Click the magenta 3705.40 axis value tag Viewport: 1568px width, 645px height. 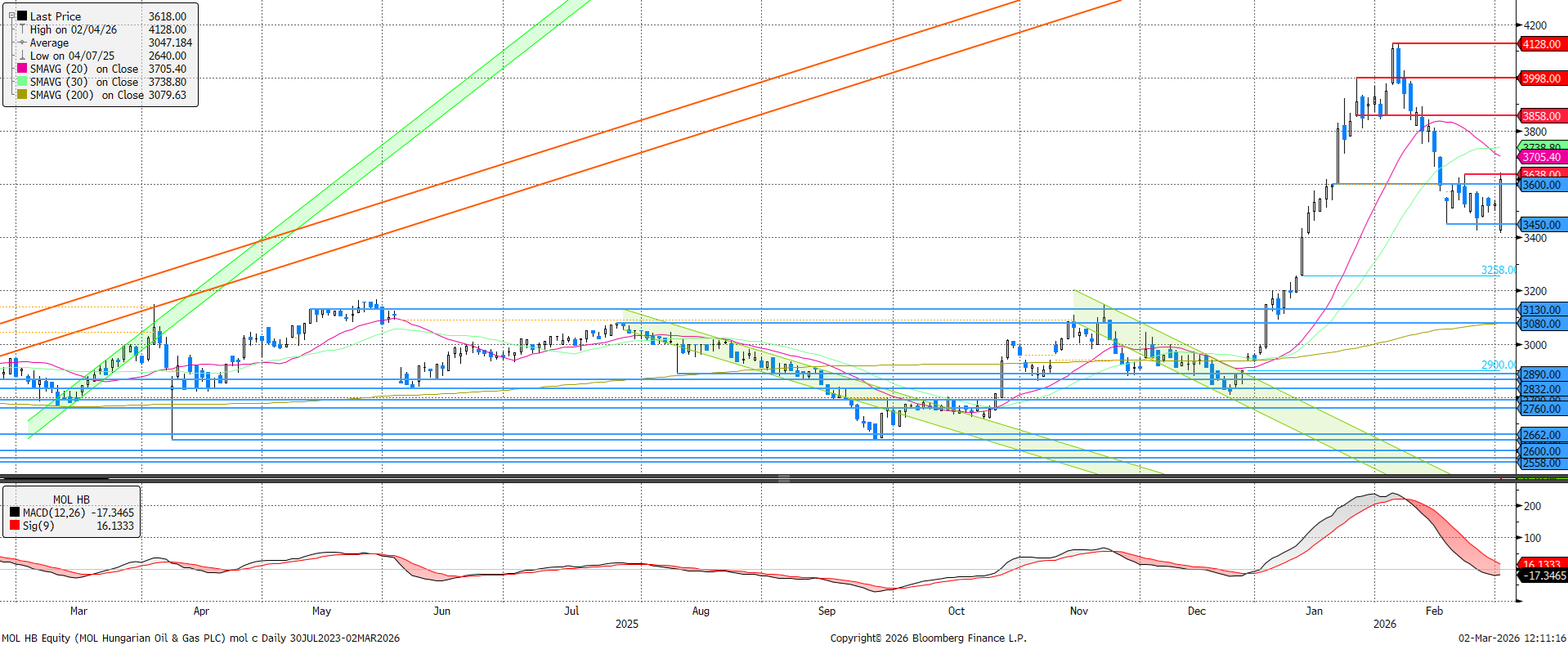coord(1541,157)
